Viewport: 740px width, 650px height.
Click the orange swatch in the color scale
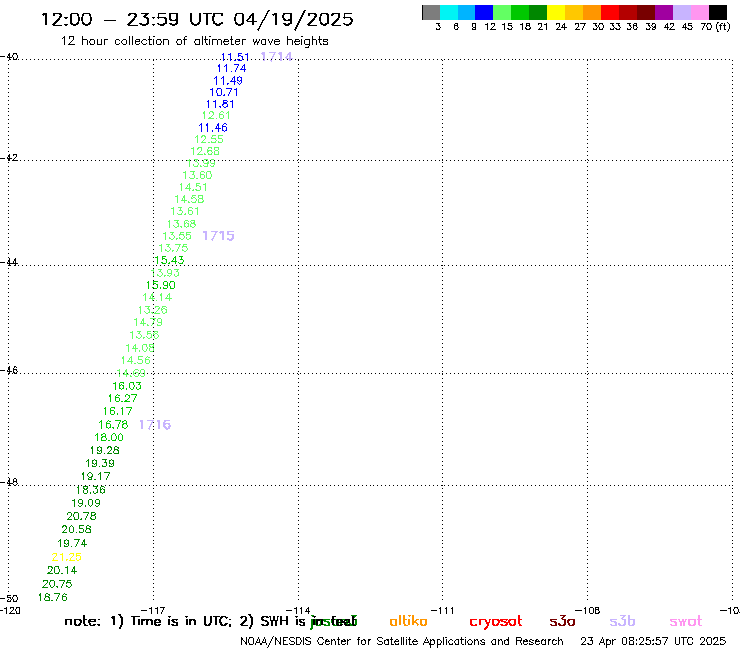point(592,12)
